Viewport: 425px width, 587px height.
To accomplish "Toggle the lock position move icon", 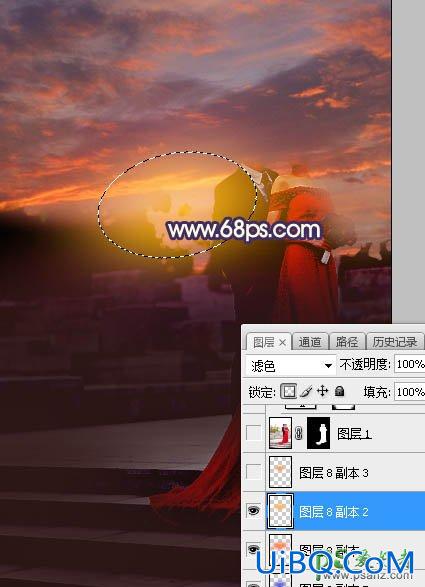I will (322, 392).
